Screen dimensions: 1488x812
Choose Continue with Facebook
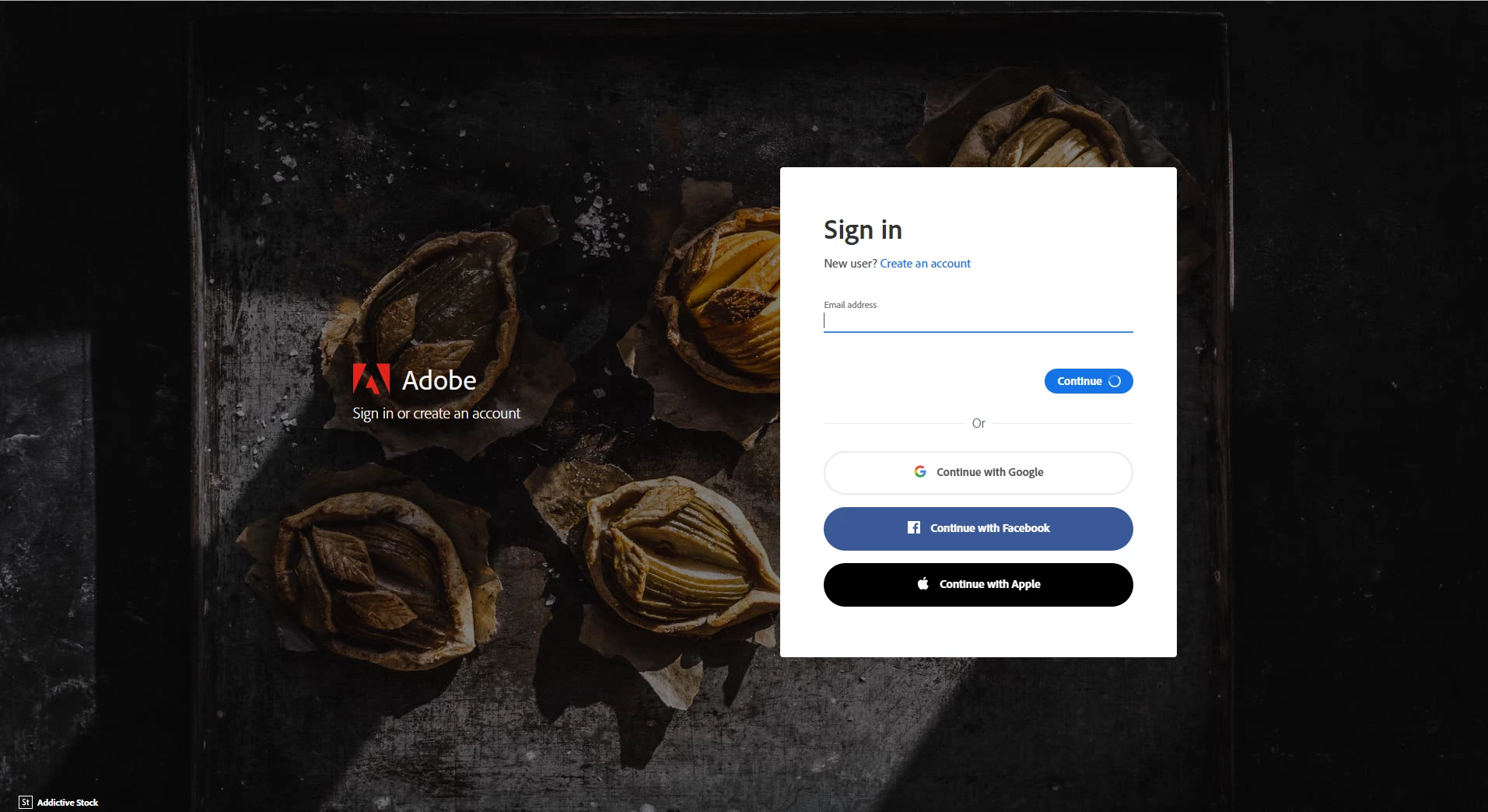[979, 529]
